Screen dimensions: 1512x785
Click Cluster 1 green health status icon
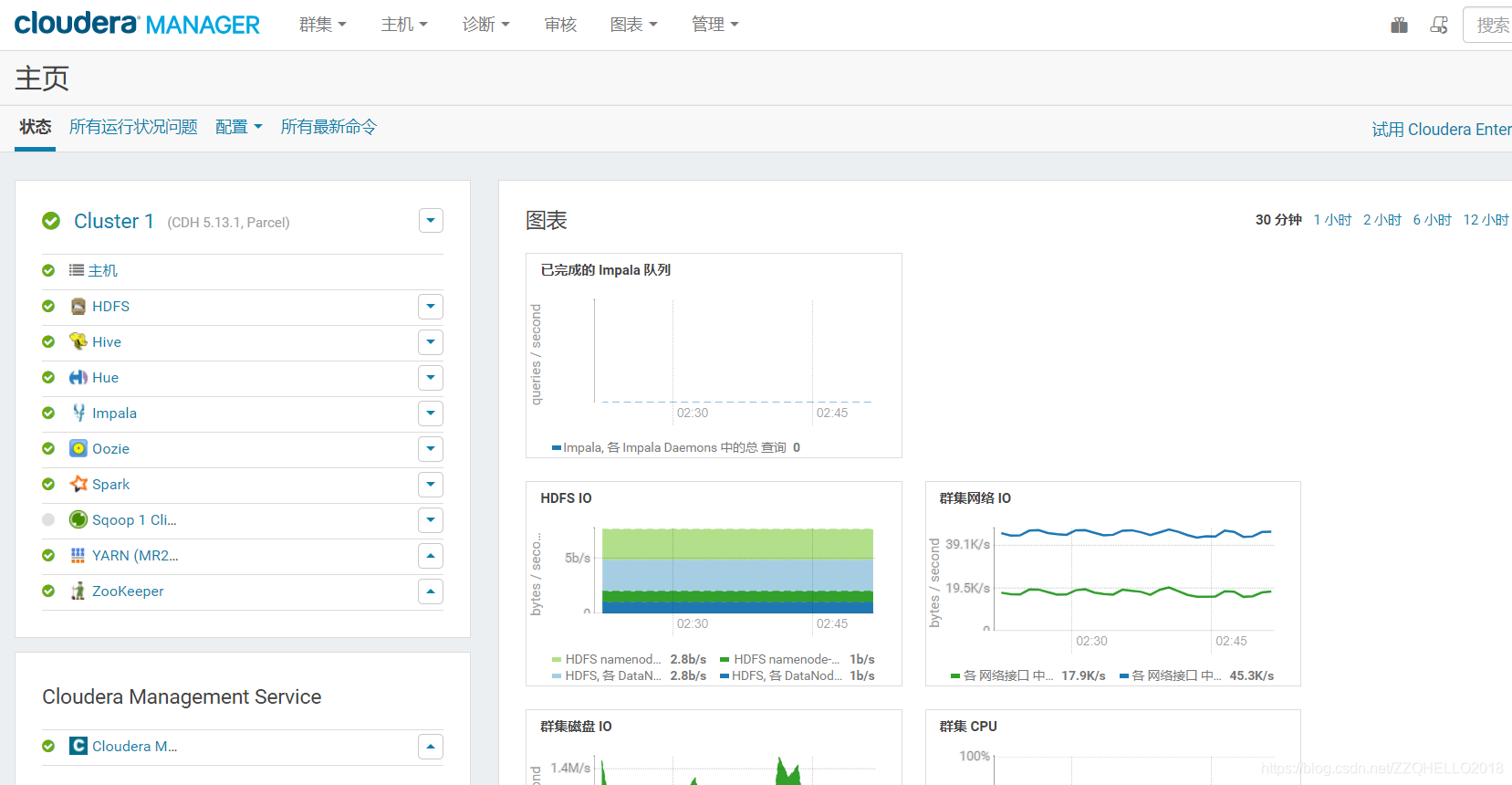pyautogui.click(x=51, y=221)
